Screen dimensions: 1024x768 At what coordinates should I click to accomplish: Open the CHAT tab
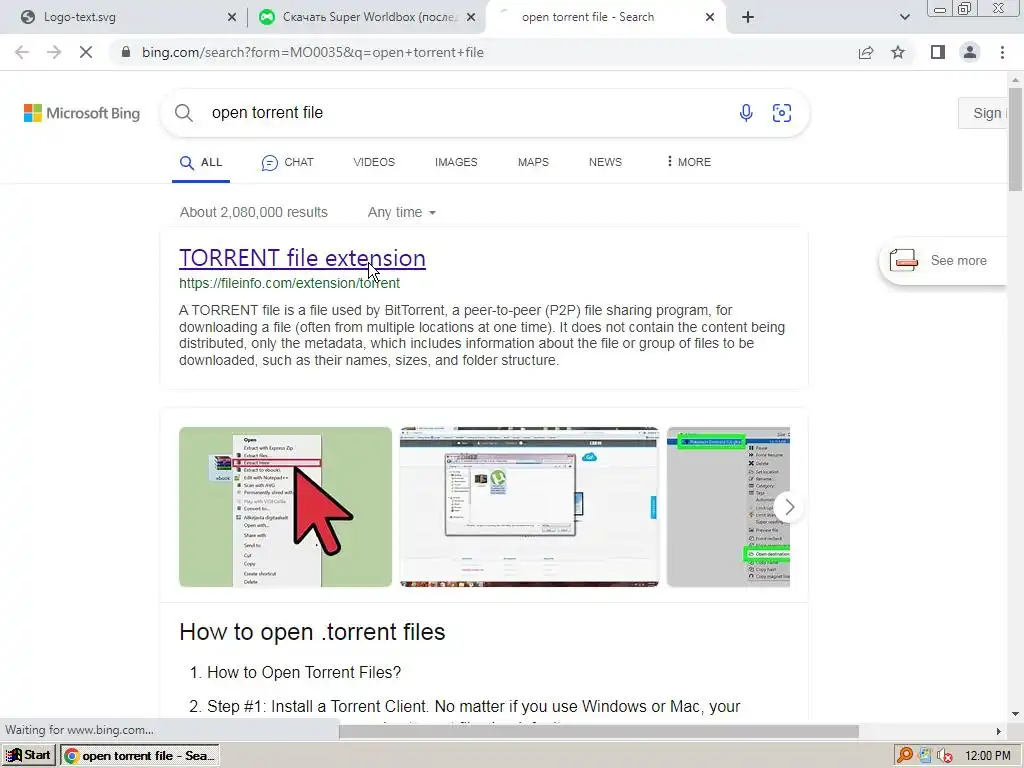coord(287,162)
